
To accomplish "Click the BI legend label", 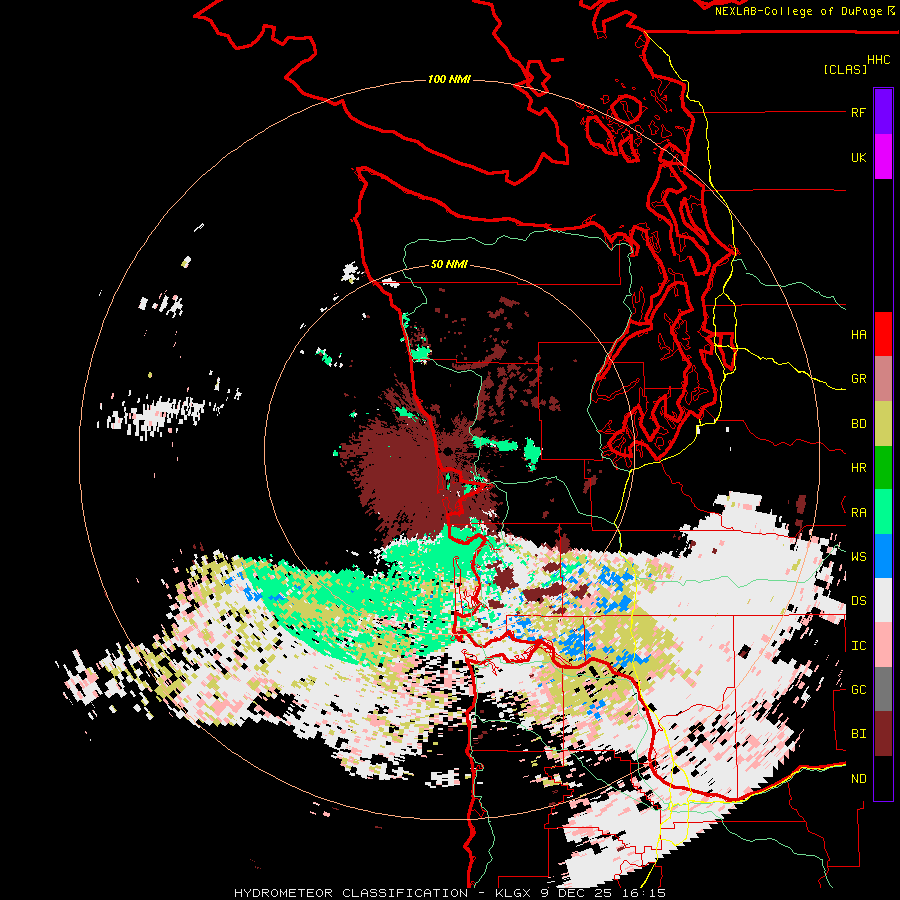I will 858,734.
